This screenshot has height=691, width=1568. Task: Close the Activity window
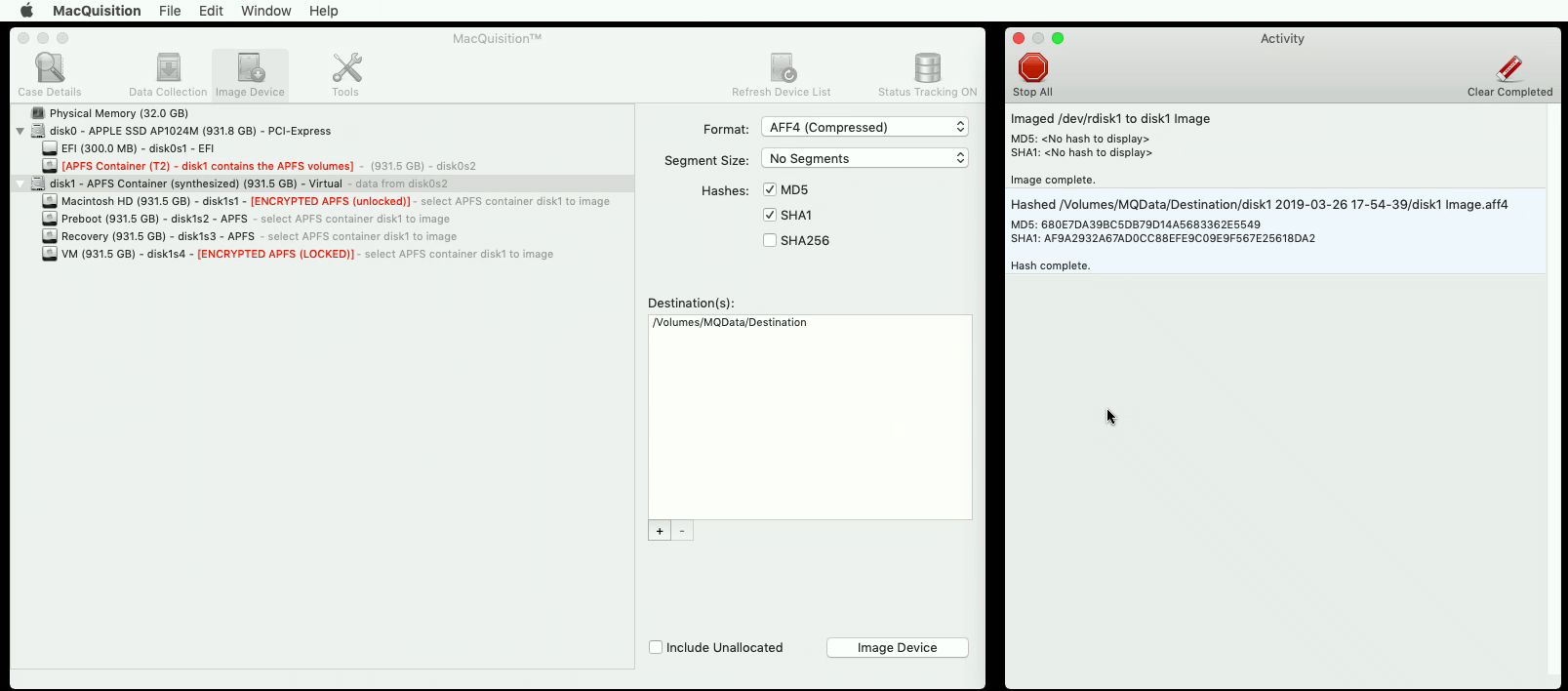pos(1019,38)
